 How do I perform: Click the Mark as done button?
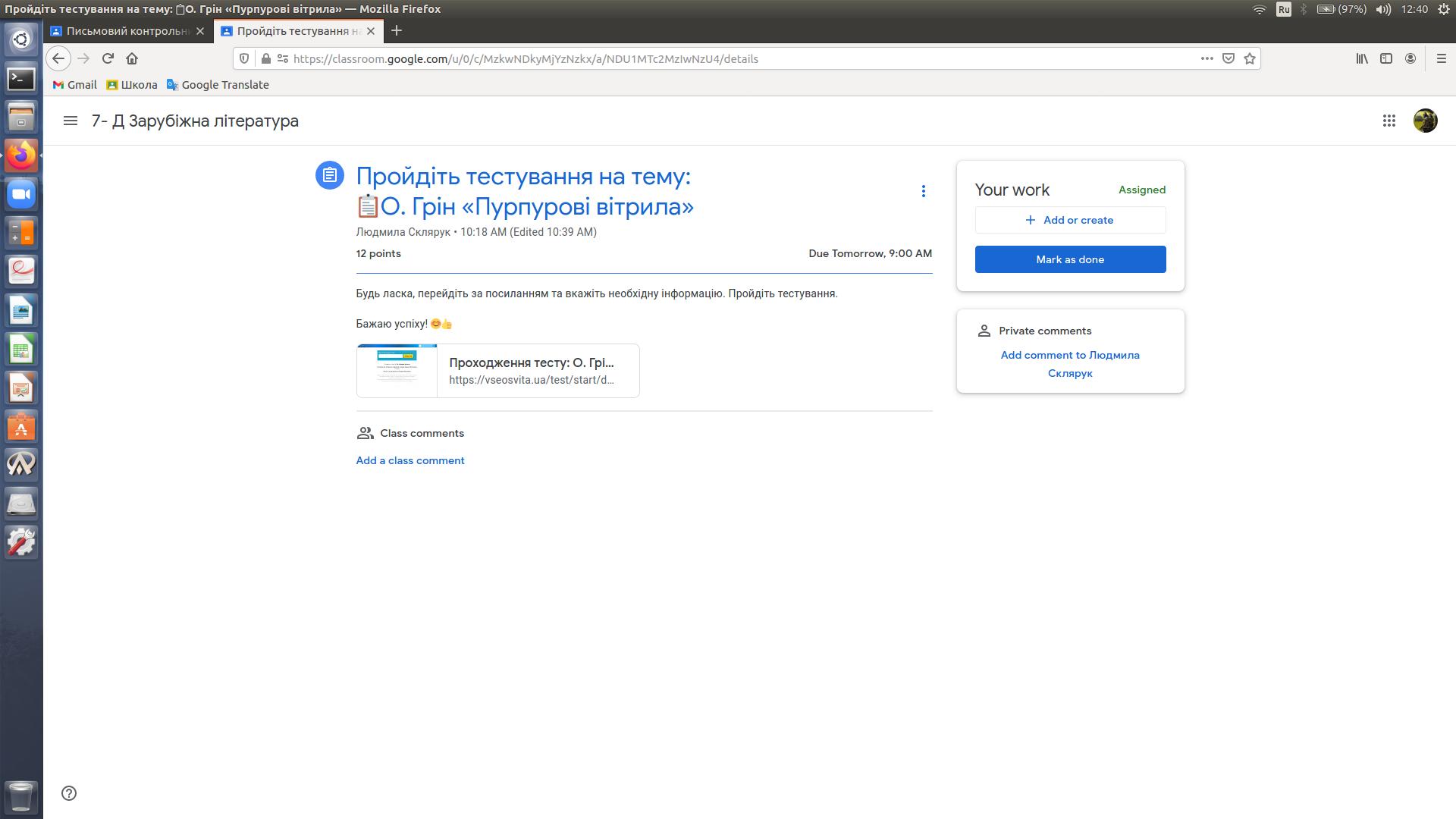[x=1070, y=259]
